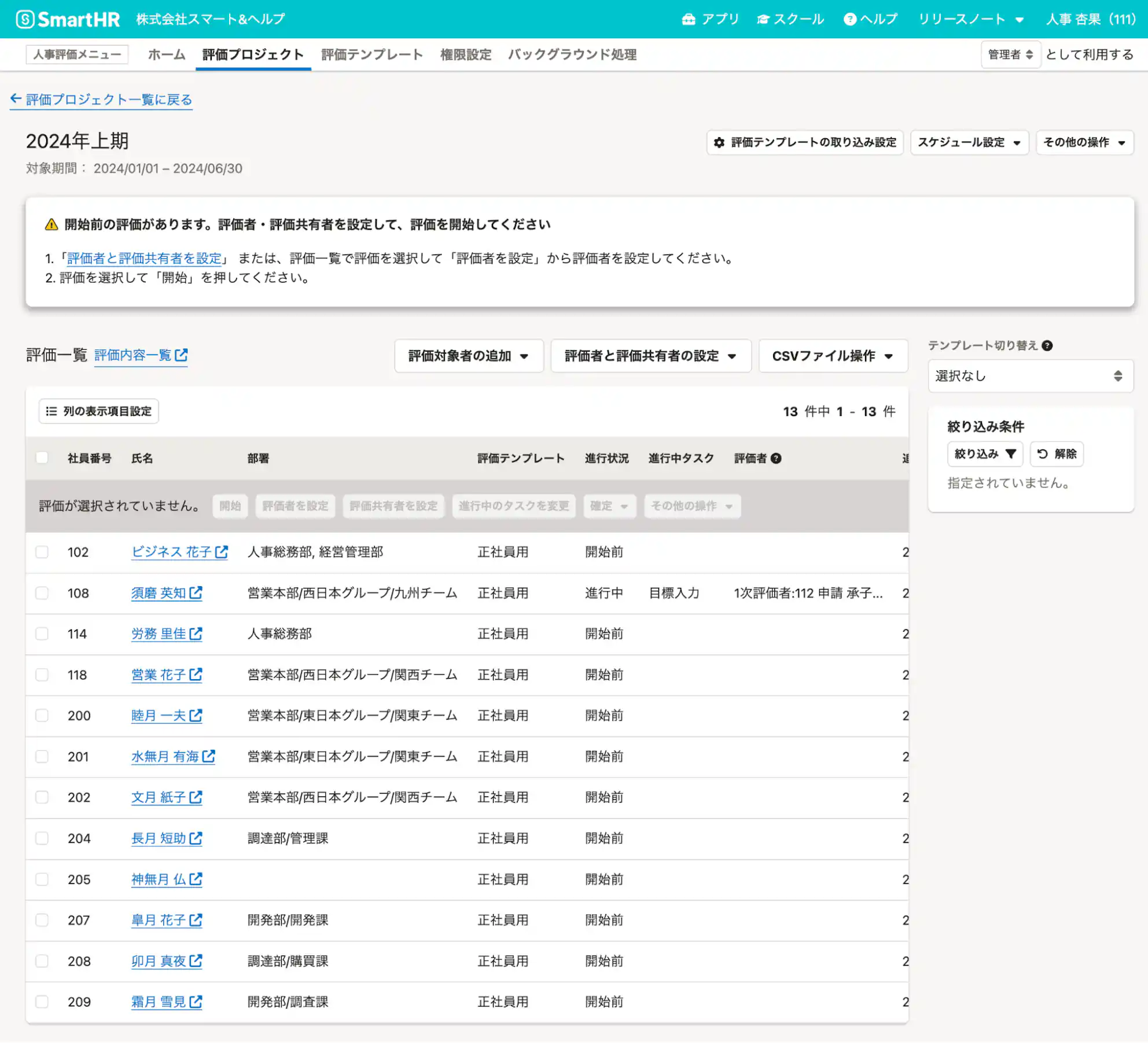Click gear icon on 評価テンプレートの取り込み設定
The width and height of the screenshot is (1148, 1043).
tap(719, 142)
